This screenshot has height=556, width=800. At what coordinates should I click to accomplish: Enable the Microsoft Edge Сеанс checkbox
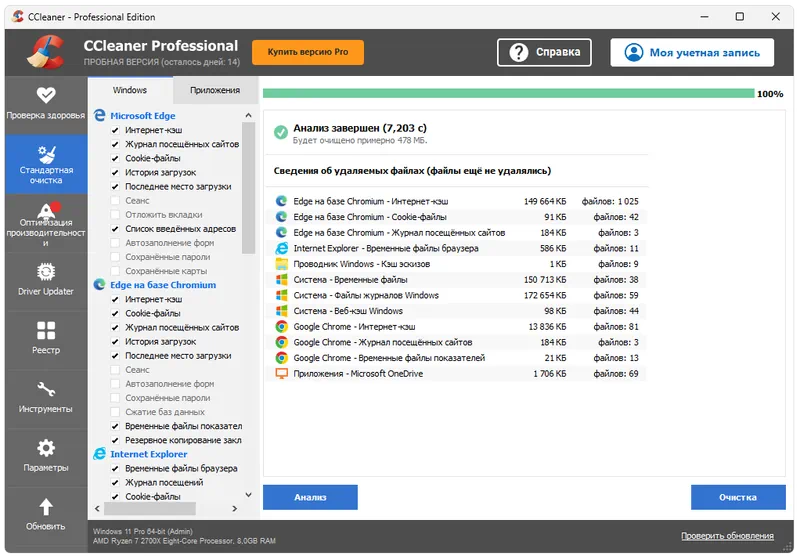pyautogui.click(x=115, y=200)
